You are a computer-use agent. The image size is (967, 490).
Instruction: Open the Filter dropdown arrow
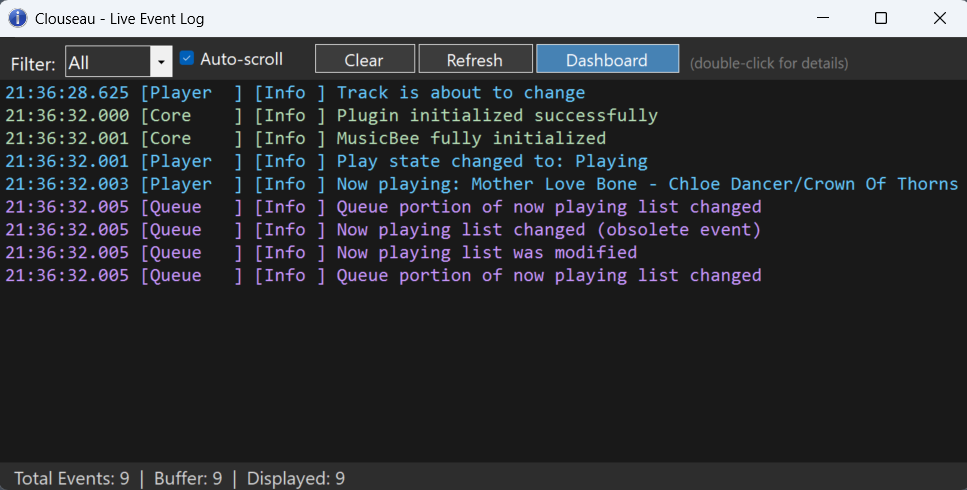coord(161,63)
